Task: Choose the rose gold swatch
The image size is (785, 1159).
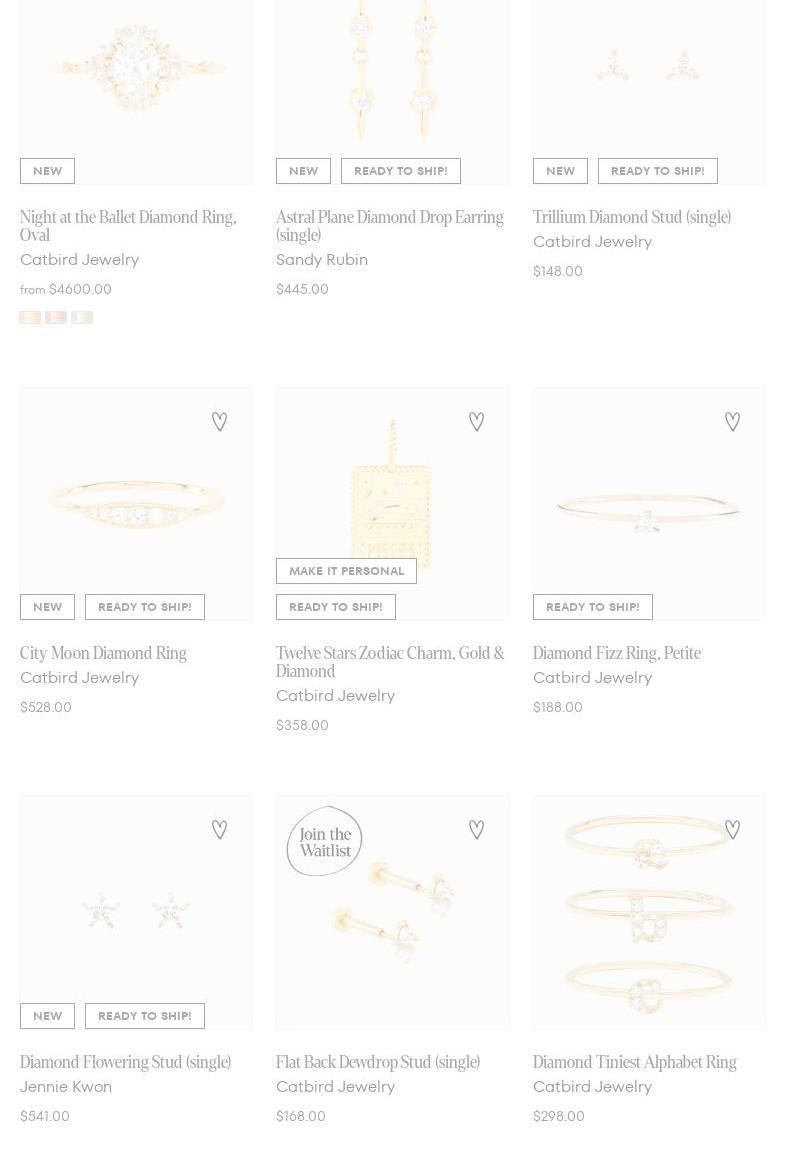Action: [56, 317]
